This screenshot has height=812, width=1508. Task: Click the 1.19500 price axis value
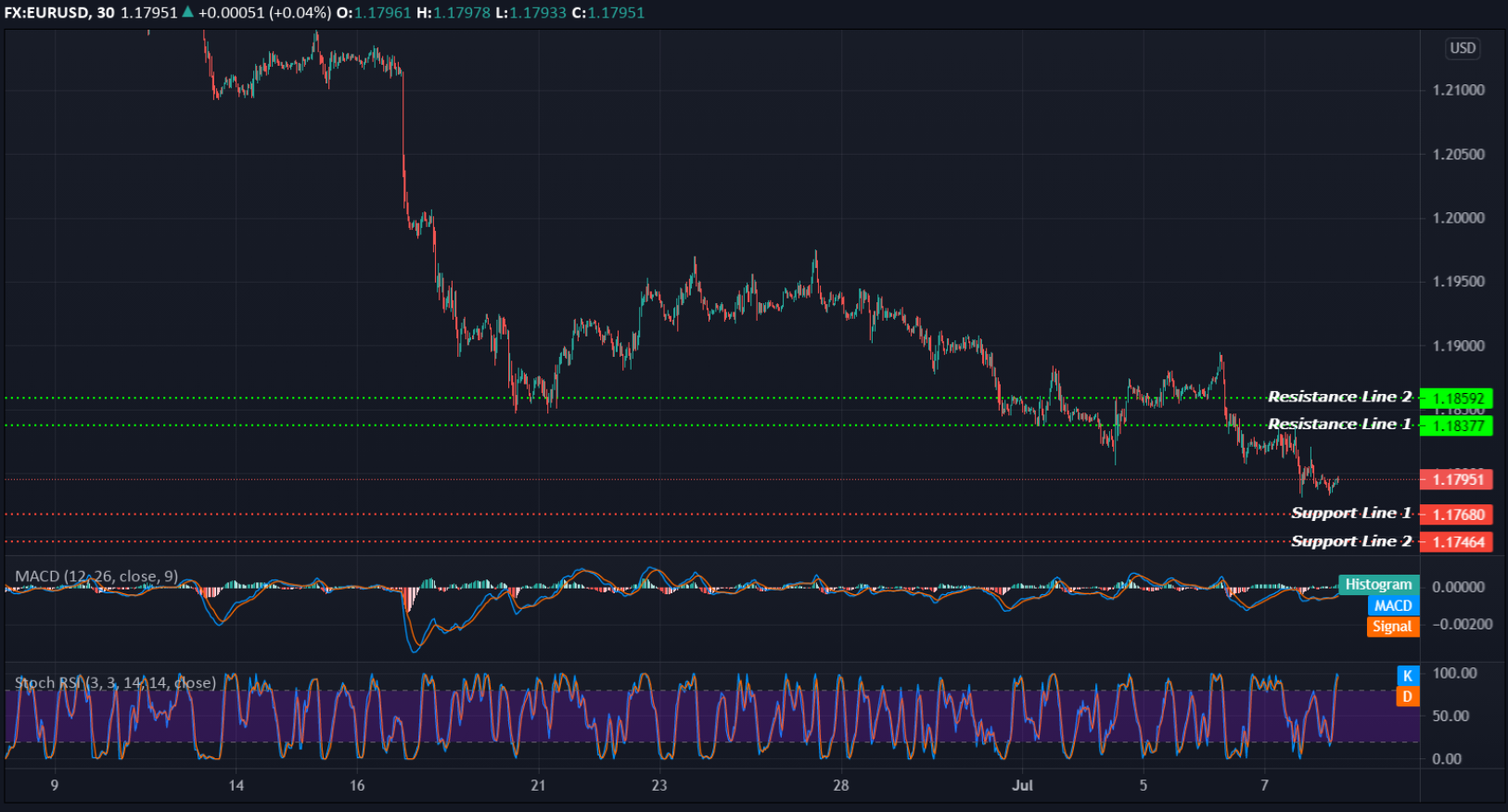pos(1459,282)
